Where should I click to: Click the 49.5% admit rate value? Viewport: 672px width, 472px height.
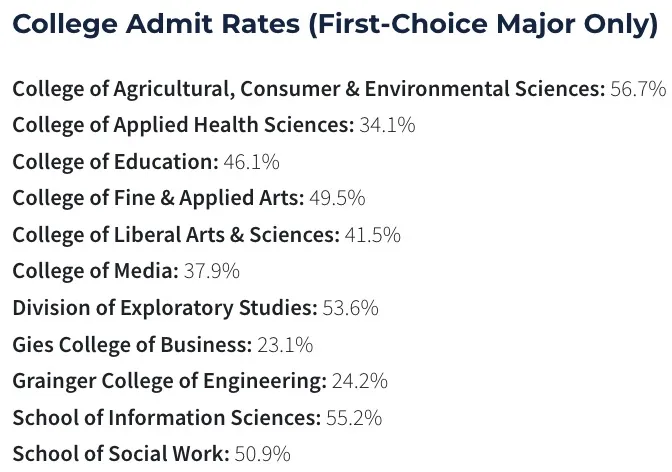[337, 198]
